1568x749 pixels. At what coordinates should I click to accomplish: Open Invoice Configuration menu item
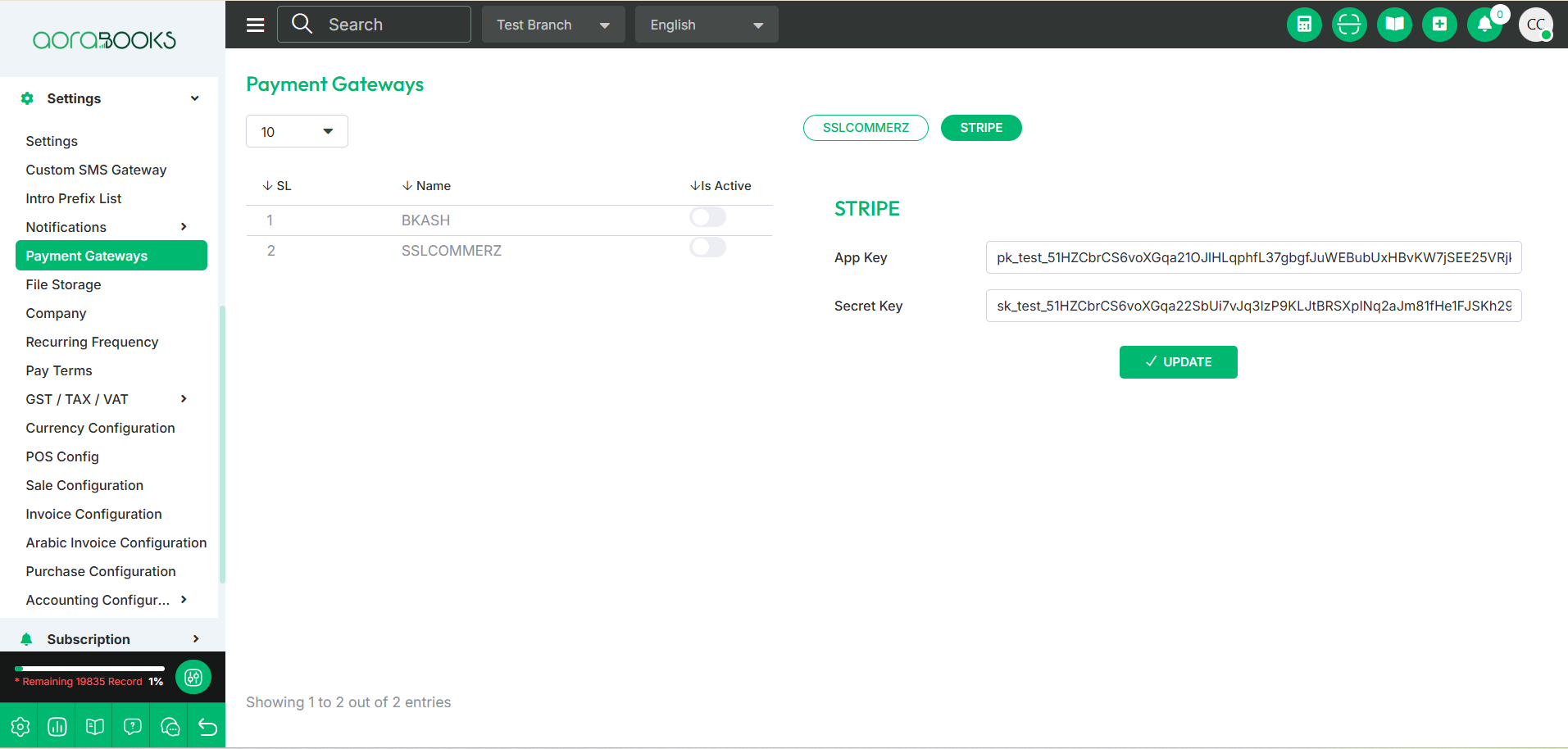pyautogui.click(x=93, y=514)
